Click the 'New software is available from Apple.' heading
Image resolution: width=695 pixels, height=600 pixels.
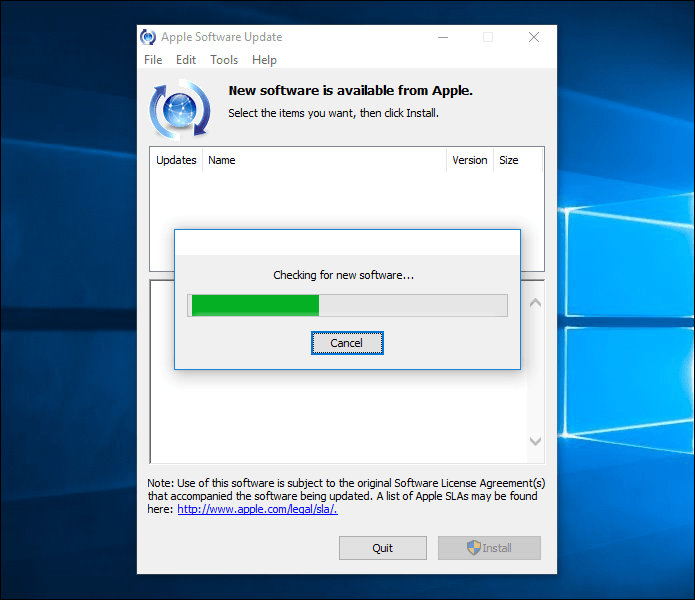[351, 90]
